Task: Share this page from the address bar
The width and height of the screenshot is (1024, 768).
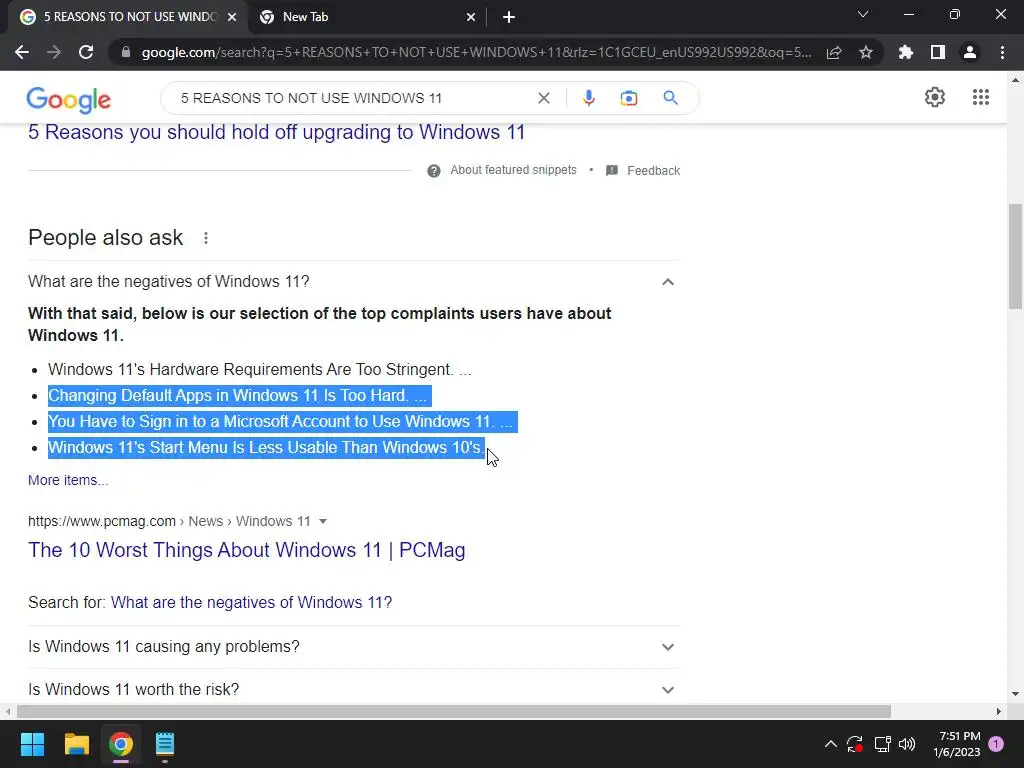Action: pos(834,52)
